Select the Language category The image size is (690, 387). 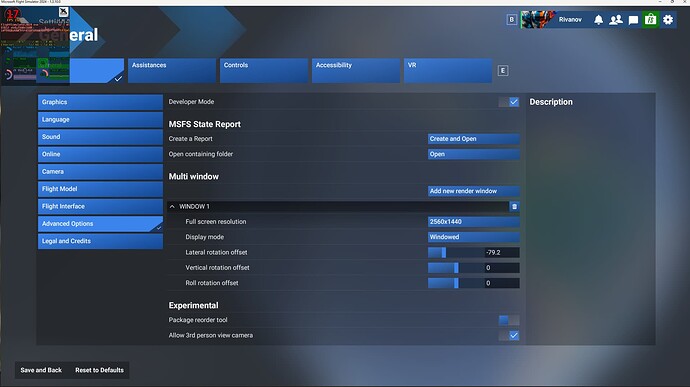click(x=100, y=120)
